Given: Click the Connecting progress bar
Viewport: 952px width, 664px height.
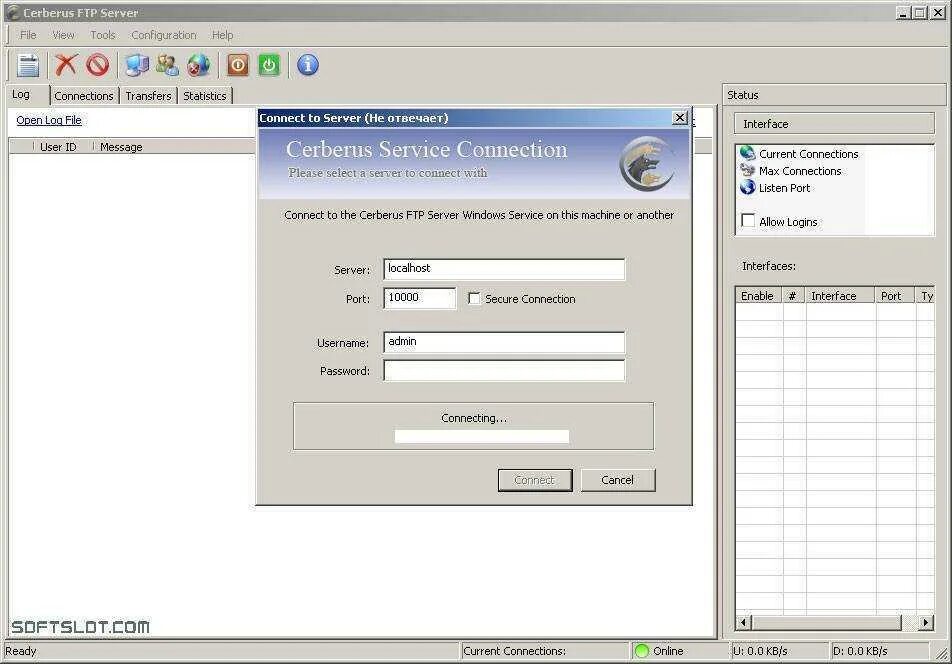Looking at the screenshot, I should 481,436.
